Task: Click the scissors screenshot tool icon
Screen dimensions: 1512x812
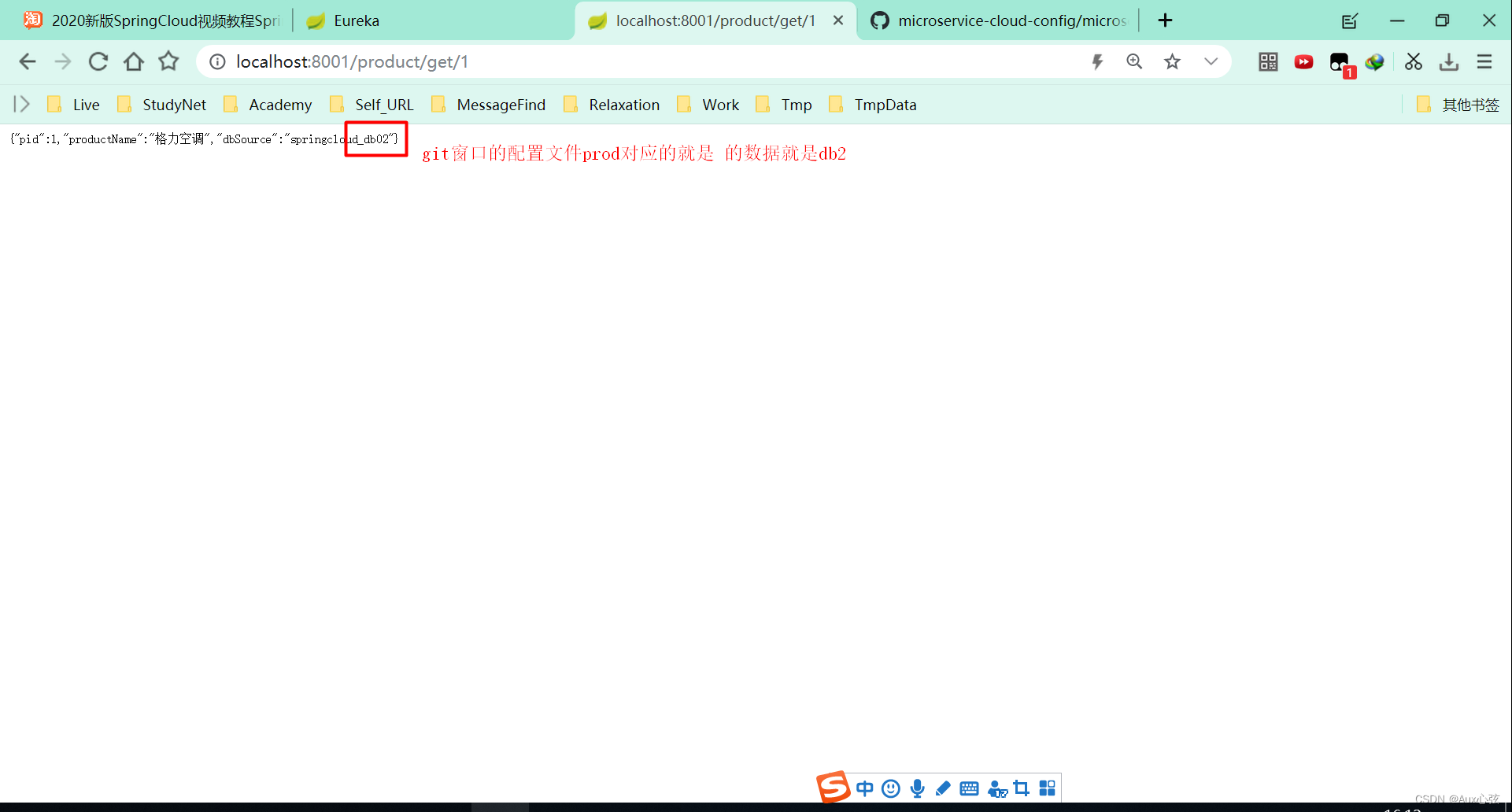Action: click(x=1413, y=61)
